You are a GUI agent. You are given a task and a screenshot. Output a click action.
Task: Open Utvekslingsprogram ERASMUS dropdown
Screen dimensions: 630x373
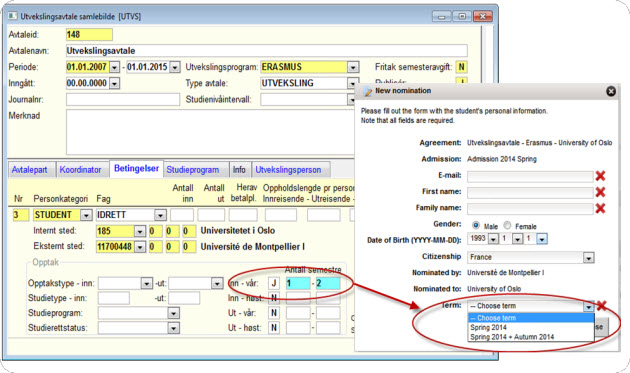[x=353, y=68]
